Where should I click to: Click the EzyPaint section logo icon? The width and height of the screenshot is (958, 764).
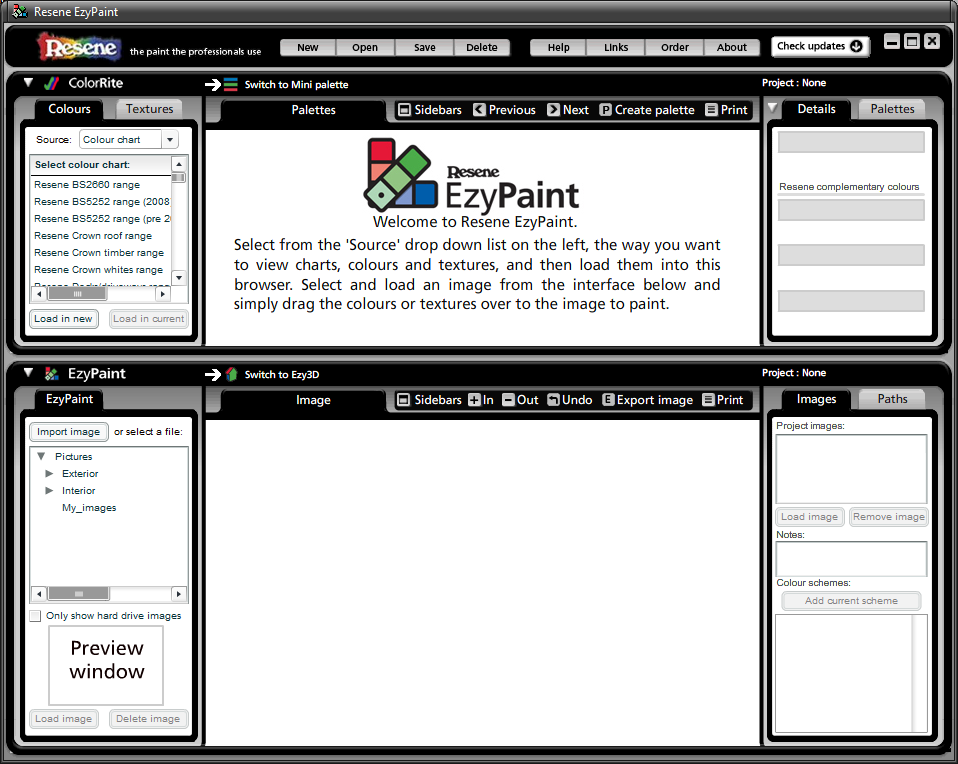pyautogui.click(x=52, y=373)
